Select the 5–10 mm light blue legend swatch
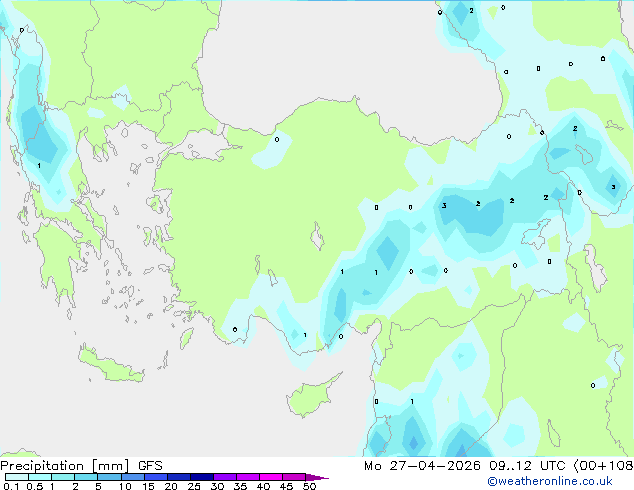This screenshot has width=634, height=490. (x=109, y=477)
